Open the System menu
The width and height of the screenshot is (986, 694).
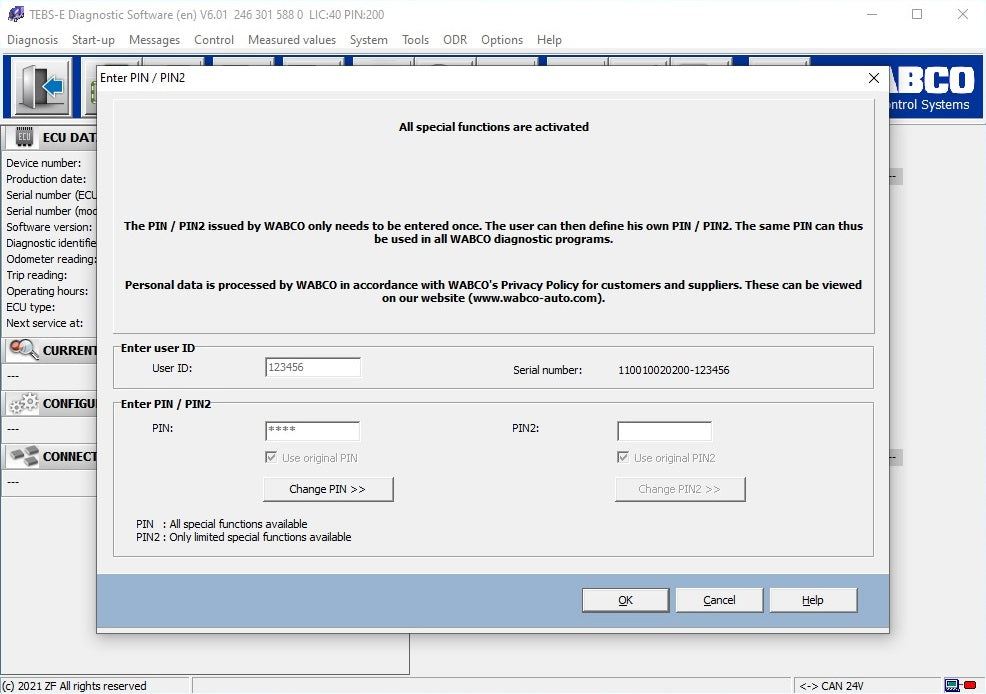point(368,40)
